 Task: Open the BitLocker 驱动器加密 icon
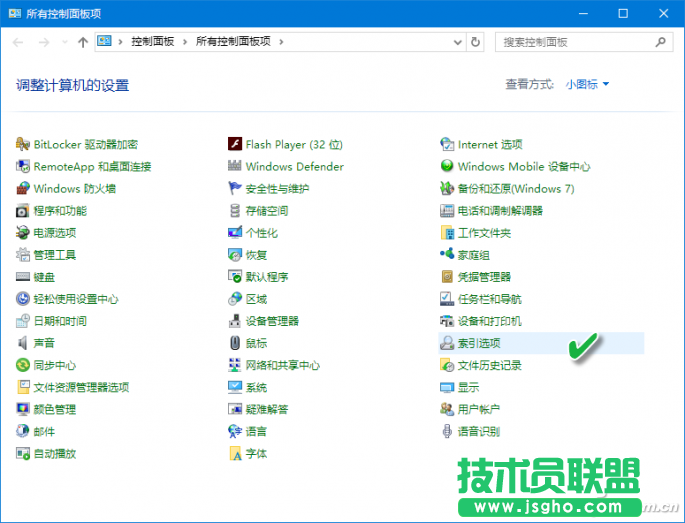(x=23, y=144)
